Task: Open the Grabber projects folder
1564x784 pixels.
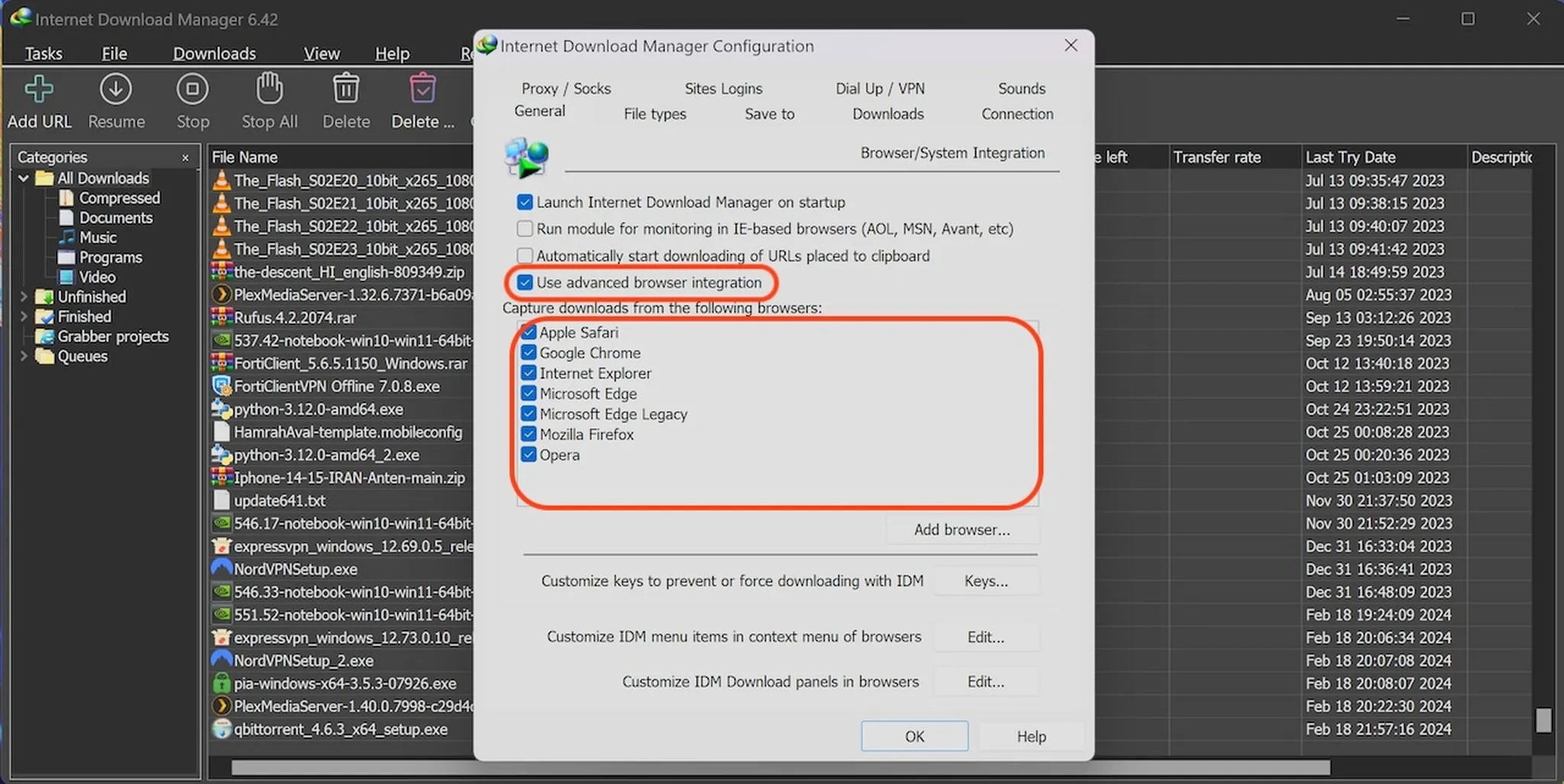Action: click(46, 337)
